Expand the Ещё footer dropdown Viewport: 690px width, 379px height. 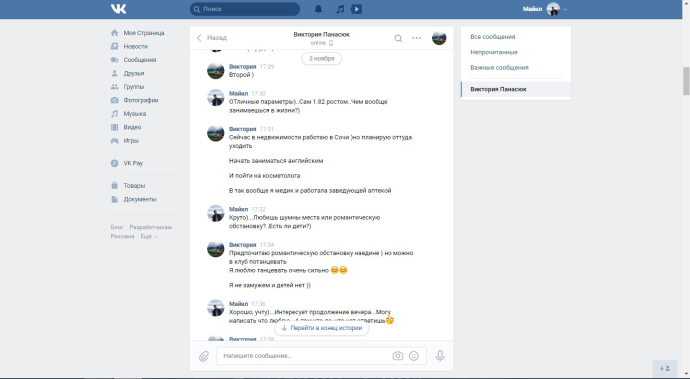pyautogui.click(x=149, y=236)
